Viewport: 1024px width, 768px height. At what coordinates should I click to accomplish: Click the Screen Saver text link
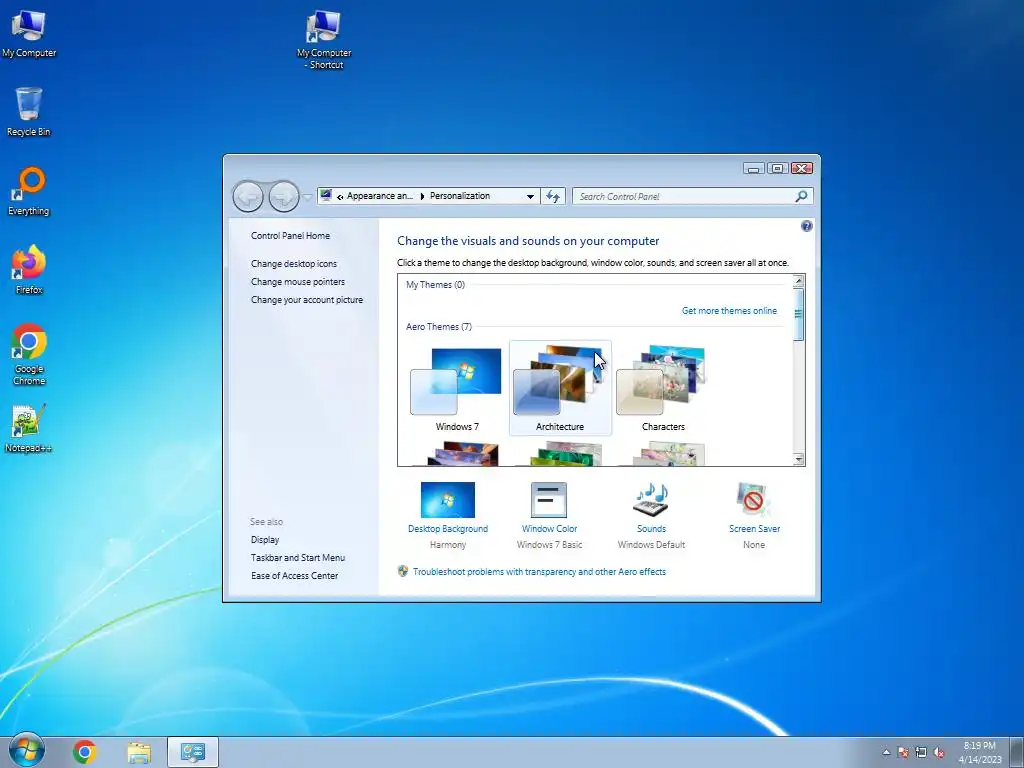coord(754,528)
